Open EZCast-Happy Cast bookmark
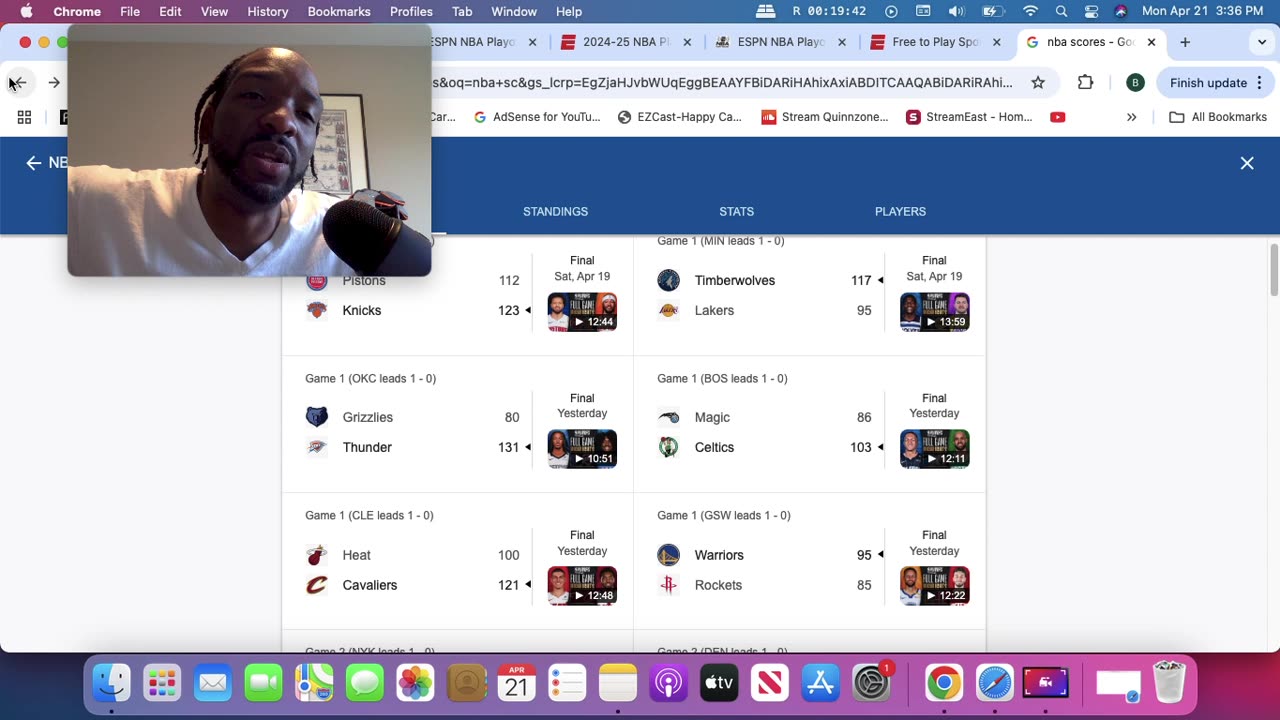Screen dimensions: 1280x720 [680, 117]
